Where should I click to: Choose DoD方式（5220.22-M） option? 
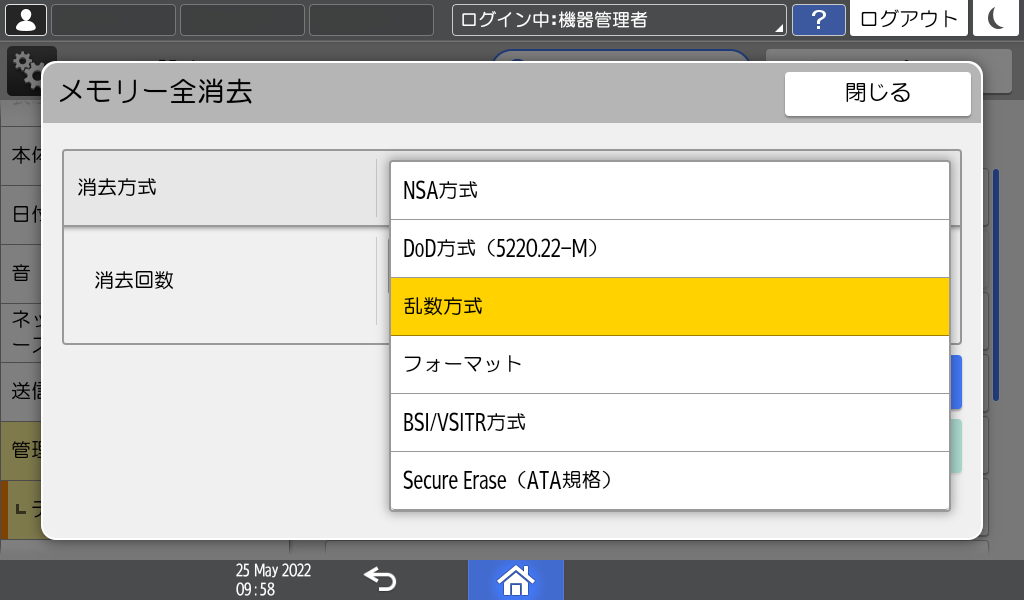[x=669, y=248]
